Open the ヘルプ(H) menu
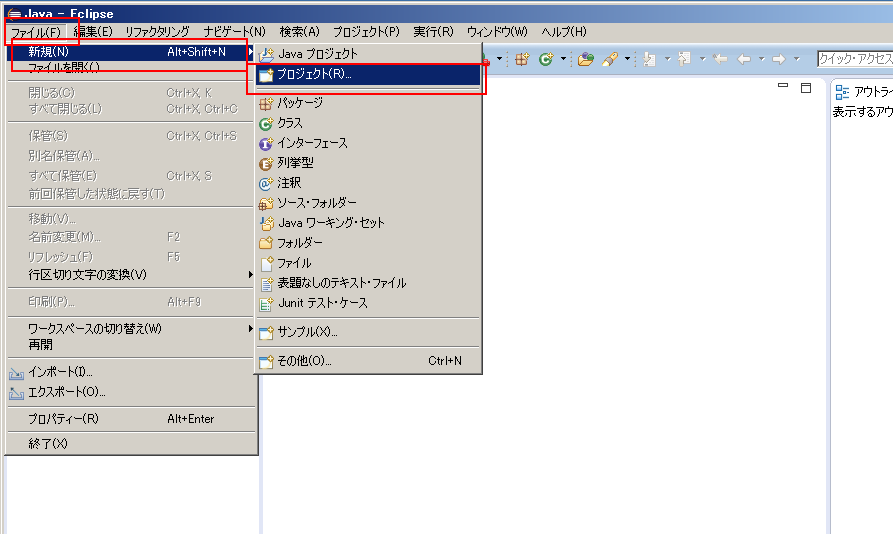 coord(564,32)
